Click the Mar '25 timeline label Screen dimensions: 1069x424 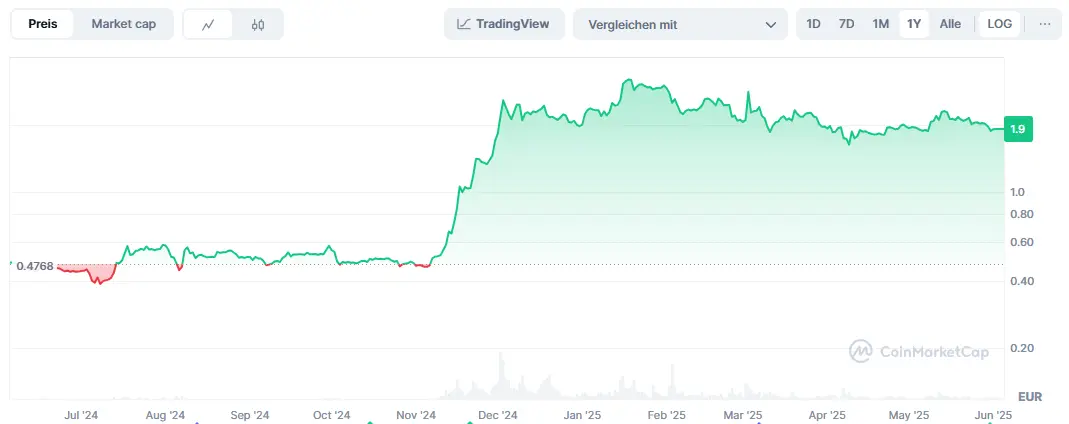[x=742, y=415]
